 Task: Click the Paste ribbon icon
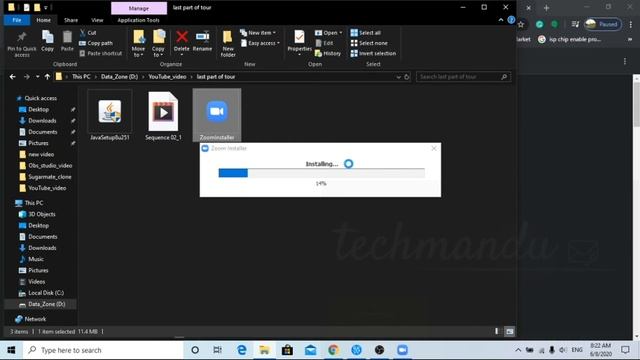tap(67, 41)
